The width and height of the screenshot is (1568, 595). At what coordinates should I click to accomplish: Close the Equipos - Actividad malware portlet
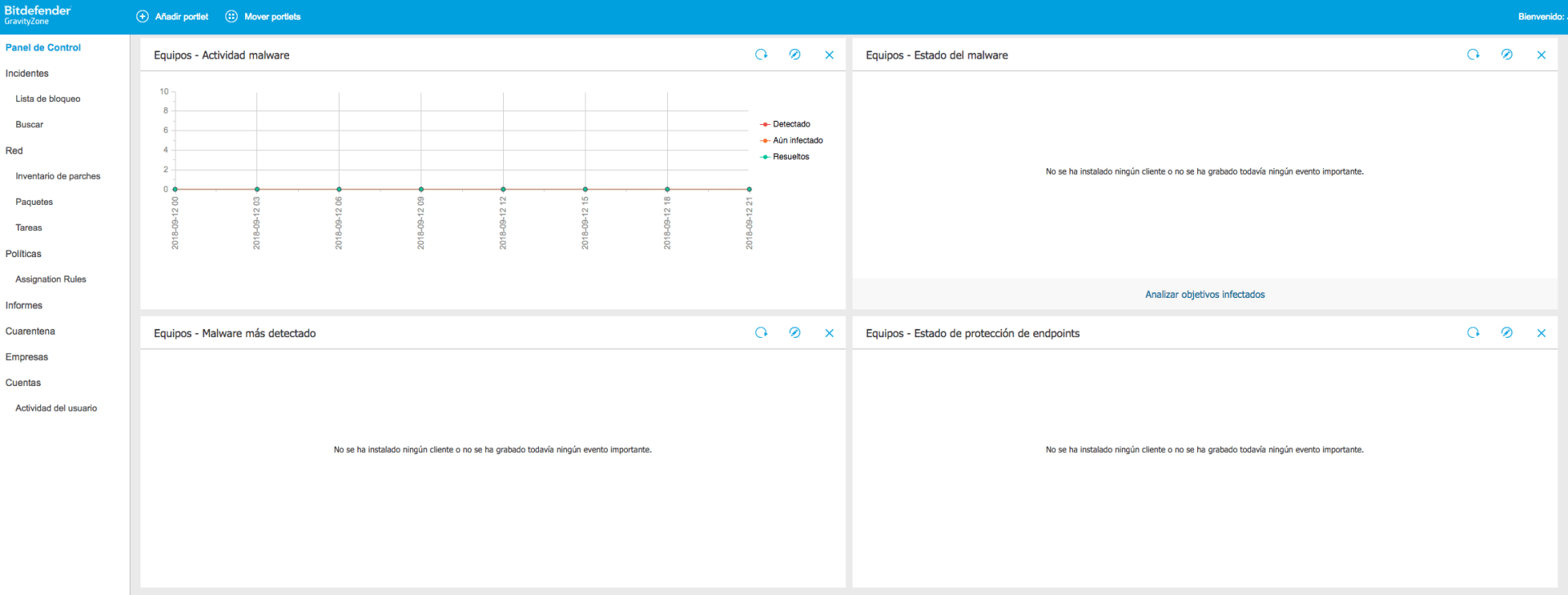tap(829, 55)
